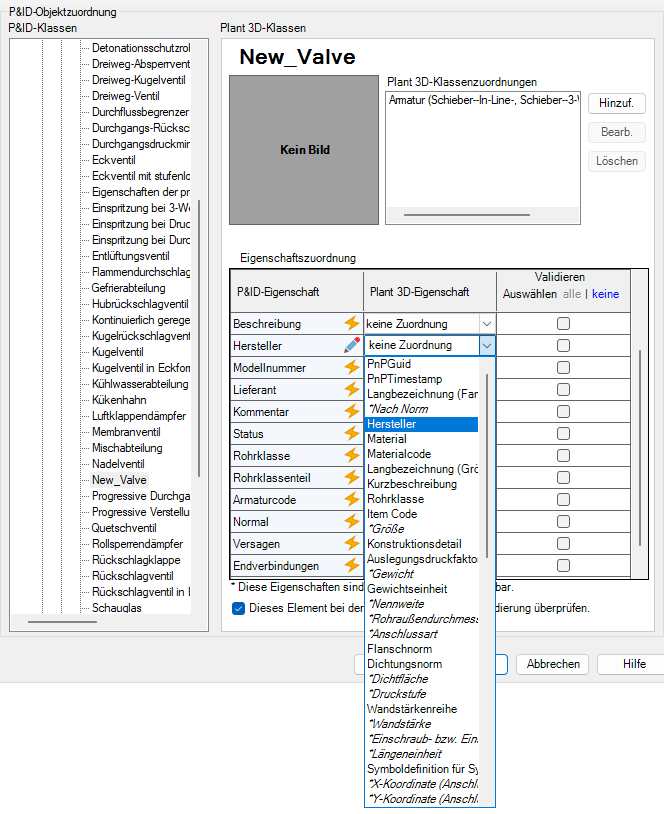Open the Beschreibung Plant 3D property dropdown
The image size is (664, 814).
click(487, 324)
